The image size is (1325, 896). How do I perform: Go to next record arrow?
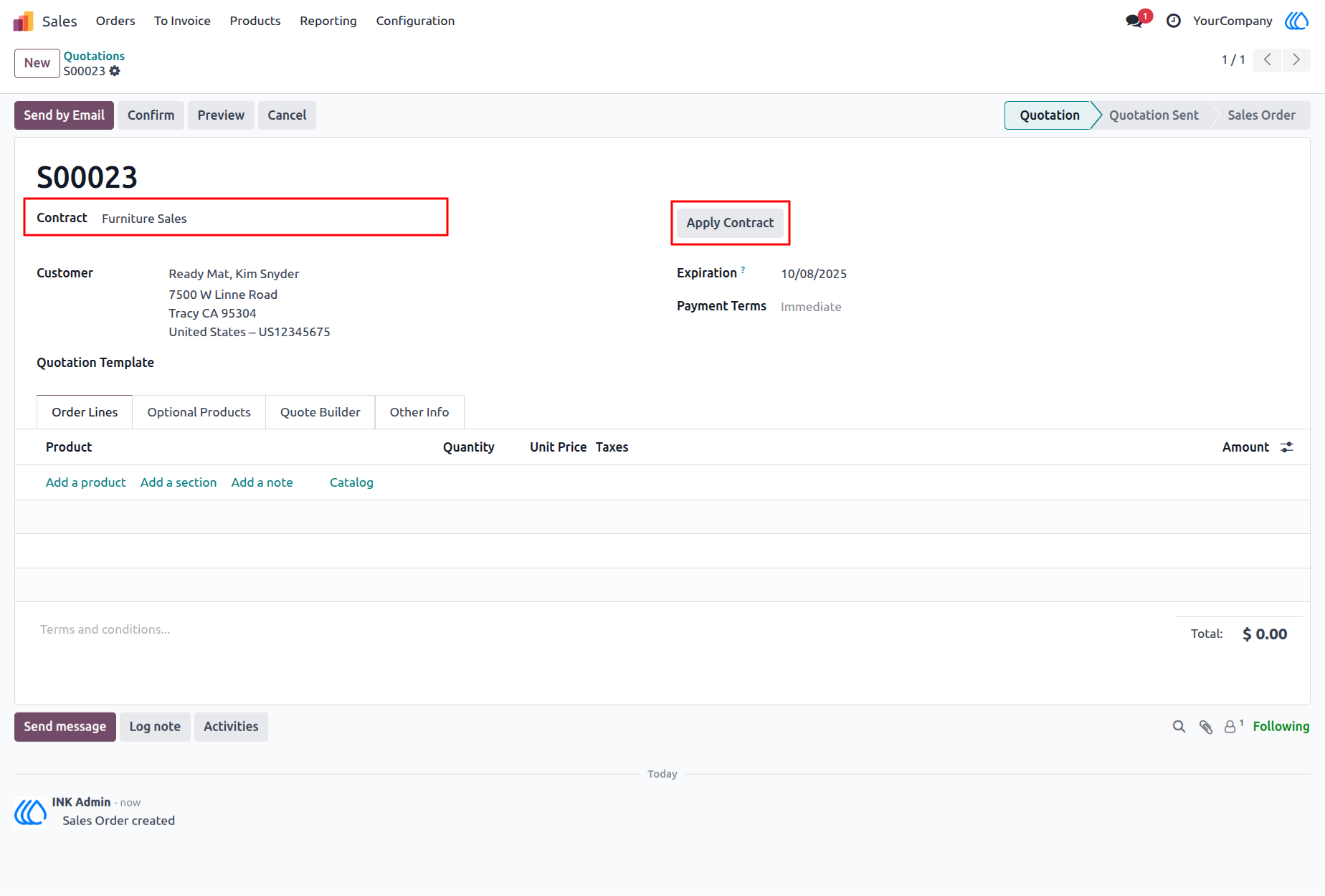pyautogui.click(x=1296, y=59)
